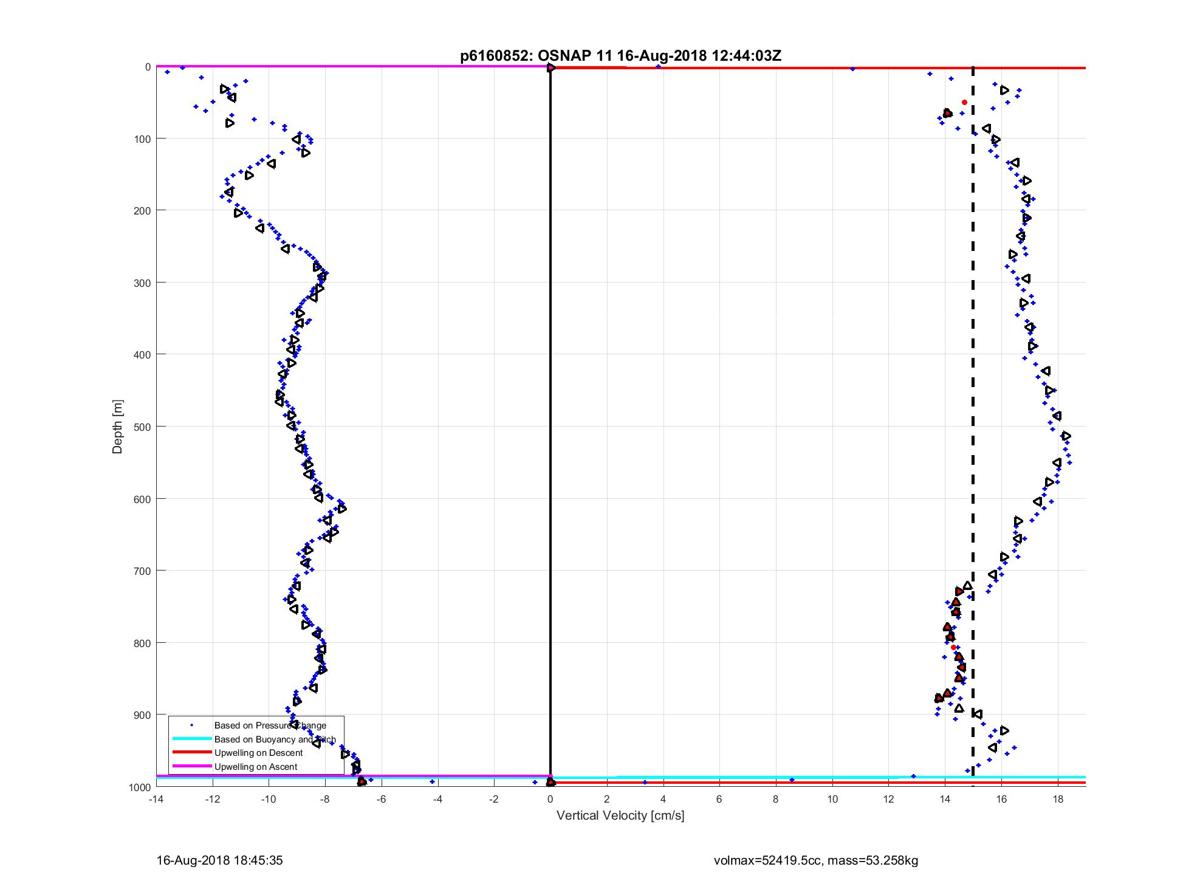1200x885 pixels.
Task: Click depth-axis tick label '200'
Action: pos(141,210)
